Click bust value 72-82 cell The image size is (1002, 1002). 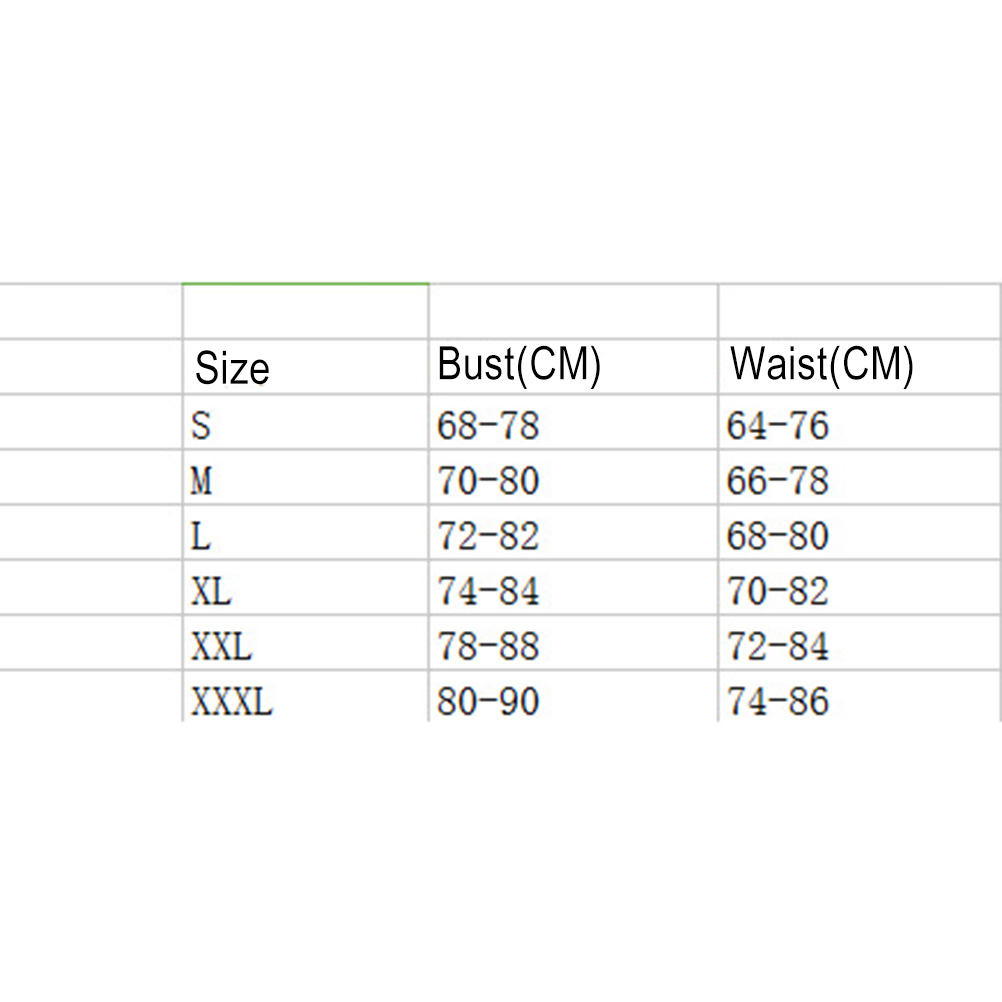[488, 537]
